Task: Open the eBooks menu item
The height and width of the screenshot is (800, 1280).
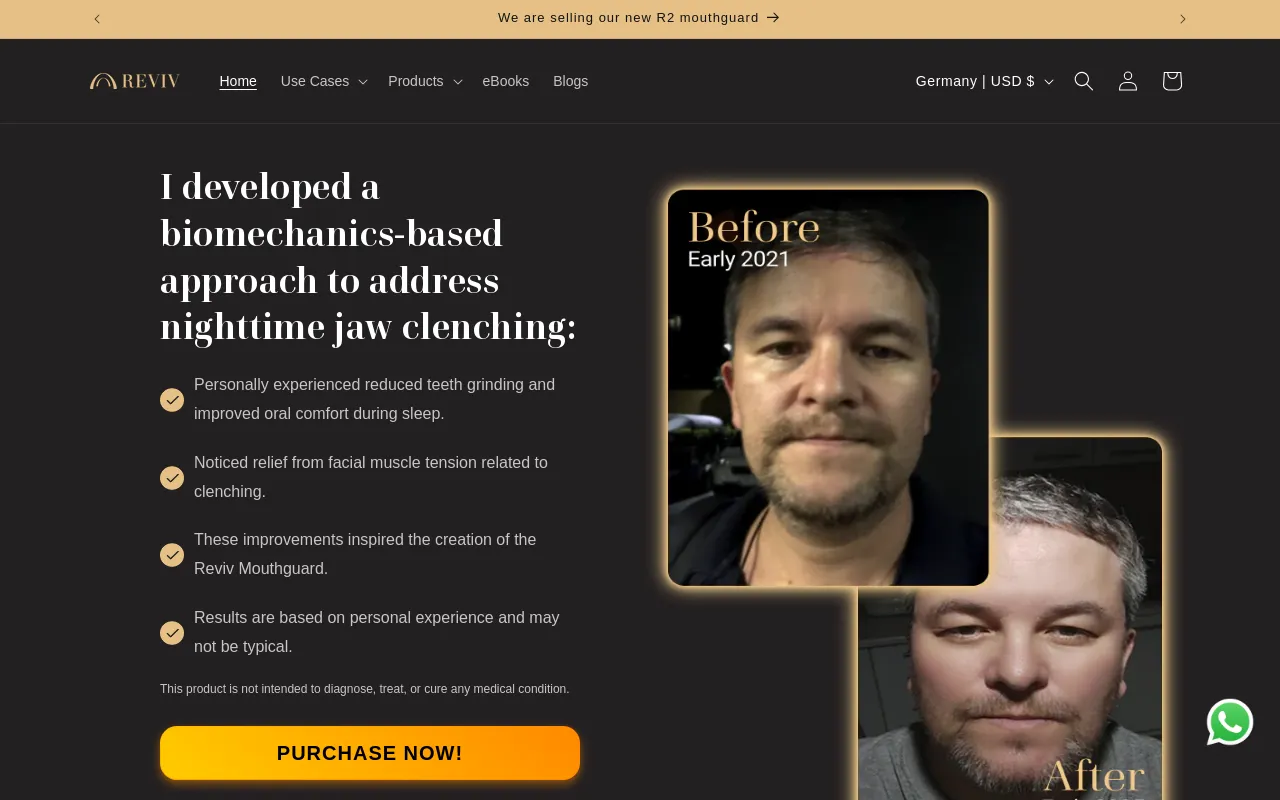Action: [506, 81]
